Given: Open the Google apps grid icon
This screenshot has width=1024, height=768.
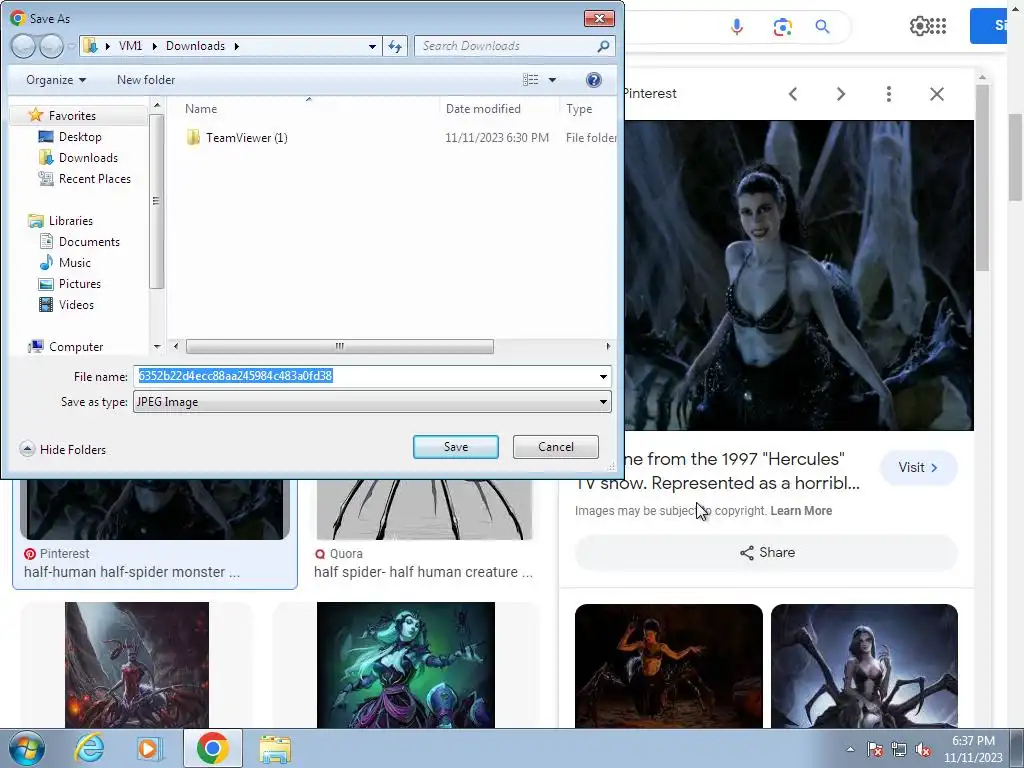Looking at the screenshot, I should [938, 26].
